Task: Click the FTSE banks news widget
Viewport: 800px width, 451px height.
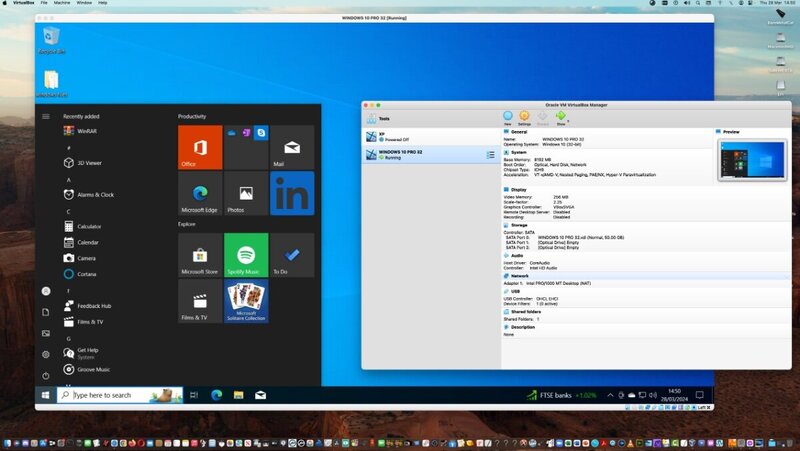Action: (x=561, y=395)
